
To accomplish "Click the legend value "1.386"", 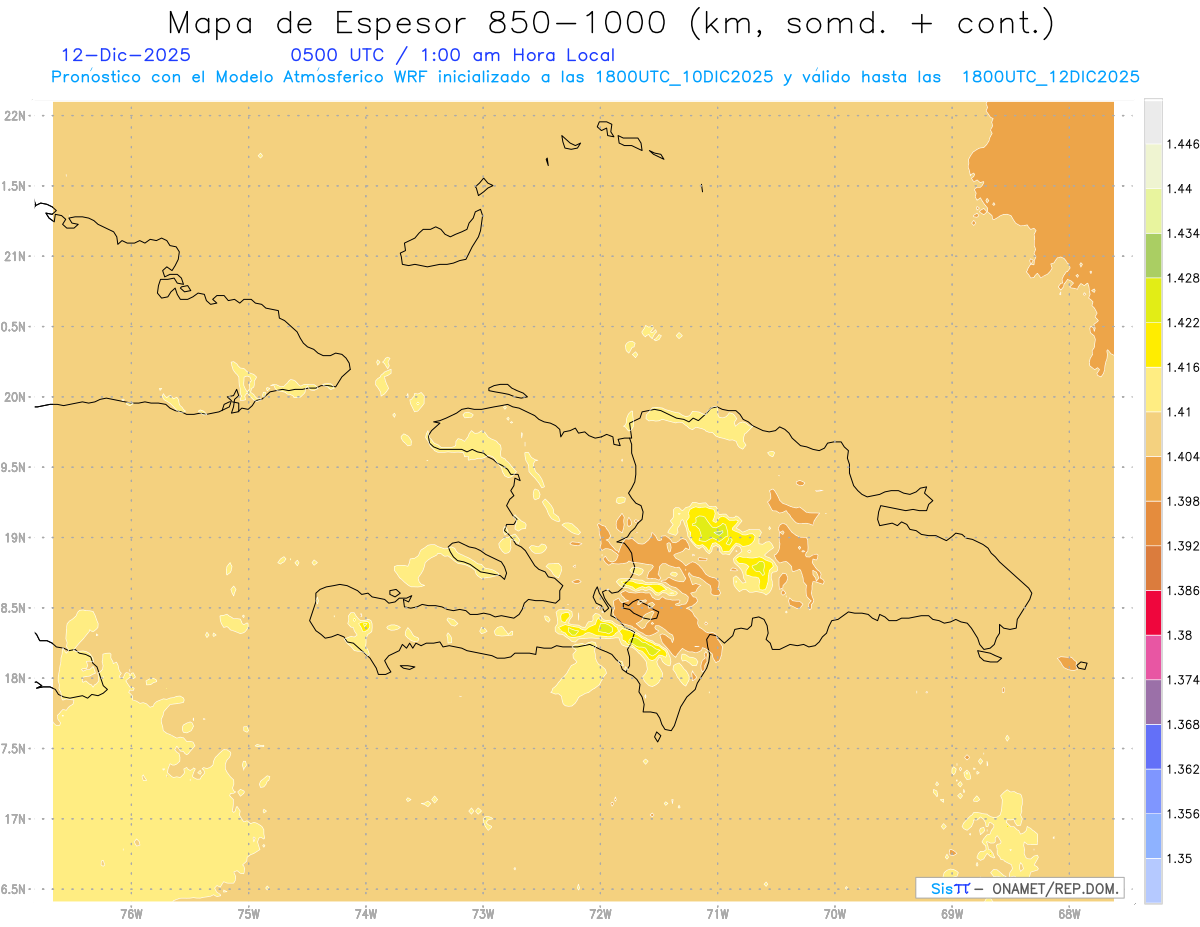I will click(1184, 591).
